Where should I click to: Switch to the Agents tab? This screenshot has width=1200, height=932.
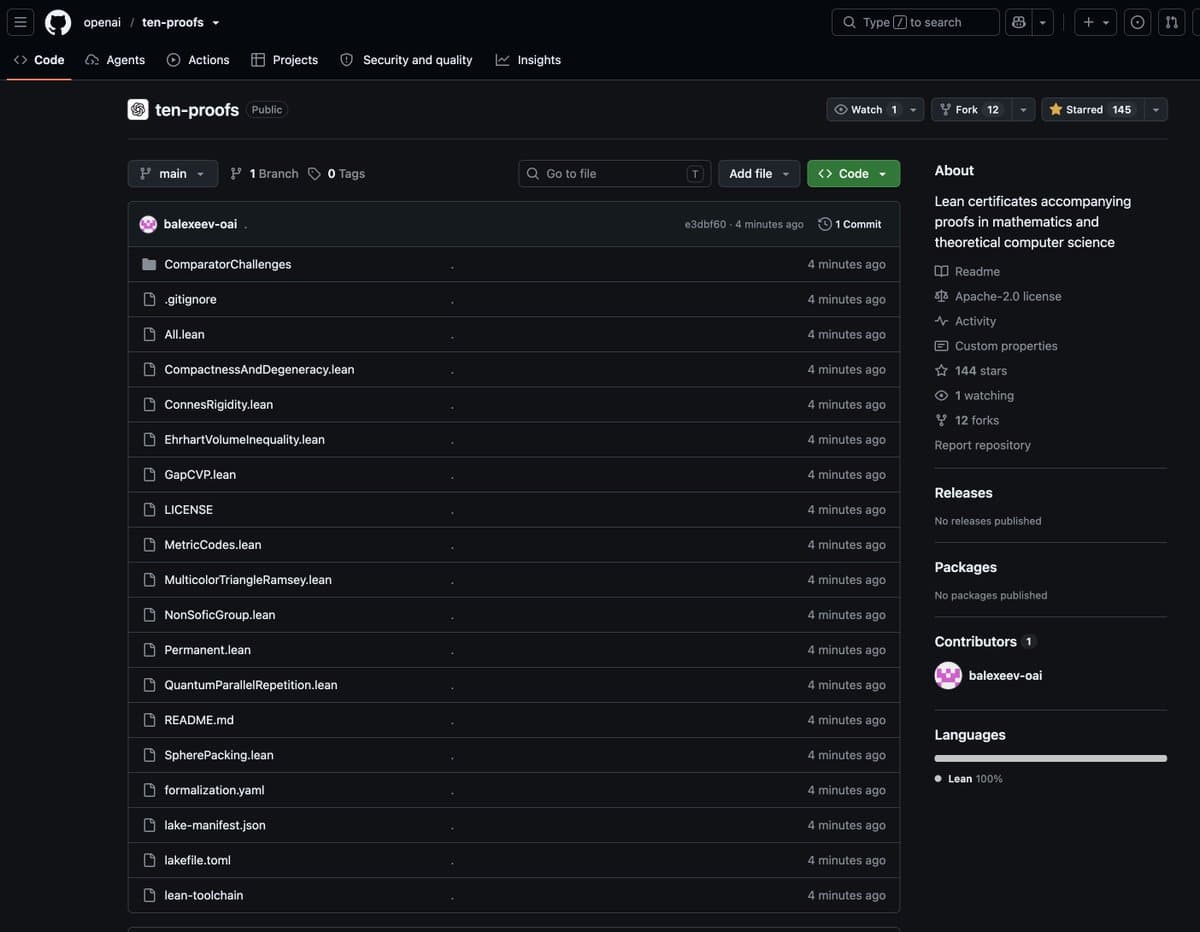(x=115, y=60)
